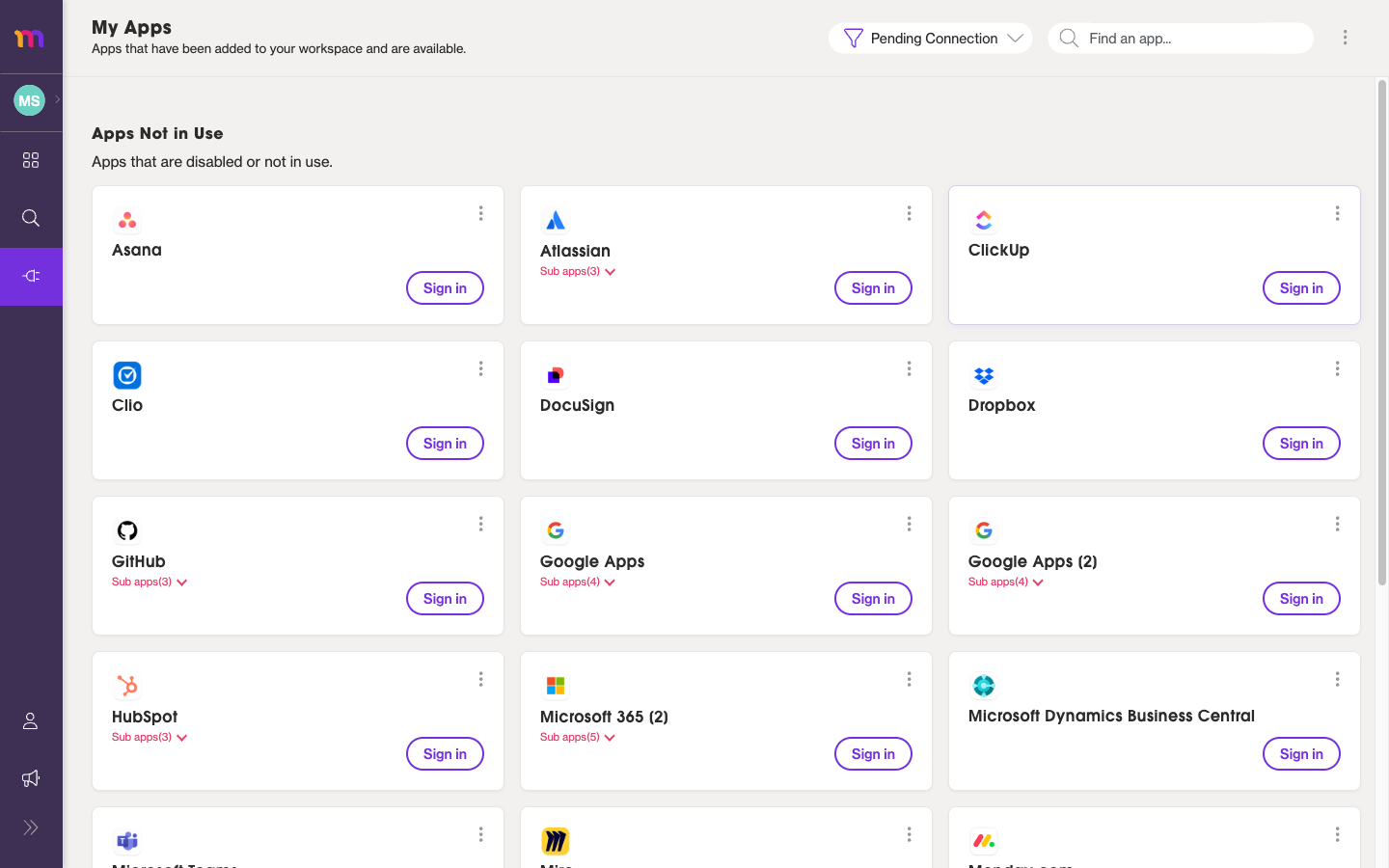Click the Dropbox app logo
This screenshot has width=1389, height=868.
click(x=984, y=375)
